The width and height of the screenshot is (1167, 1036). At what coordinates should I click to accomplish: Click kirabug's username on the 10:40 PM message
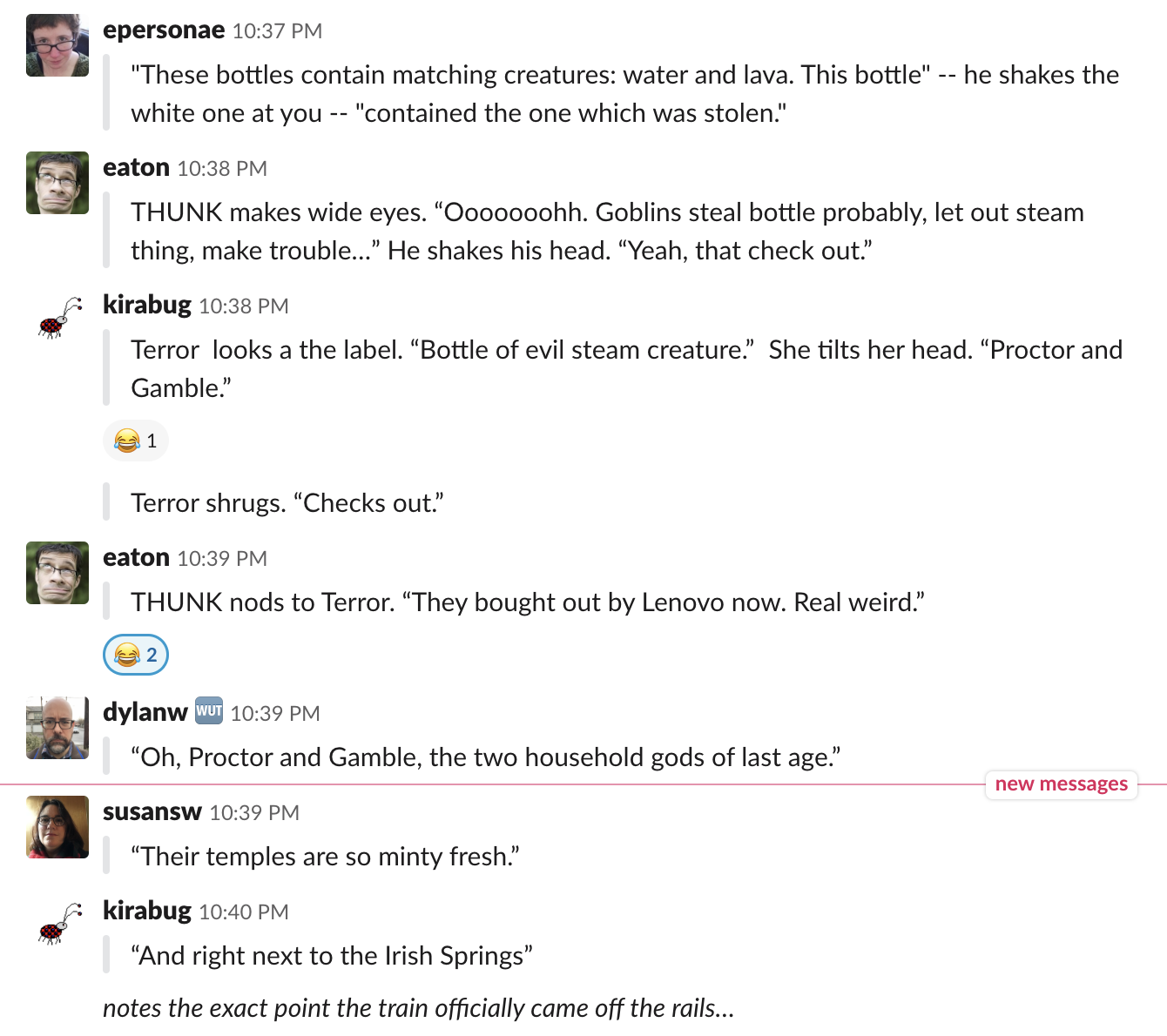point(147,911)
